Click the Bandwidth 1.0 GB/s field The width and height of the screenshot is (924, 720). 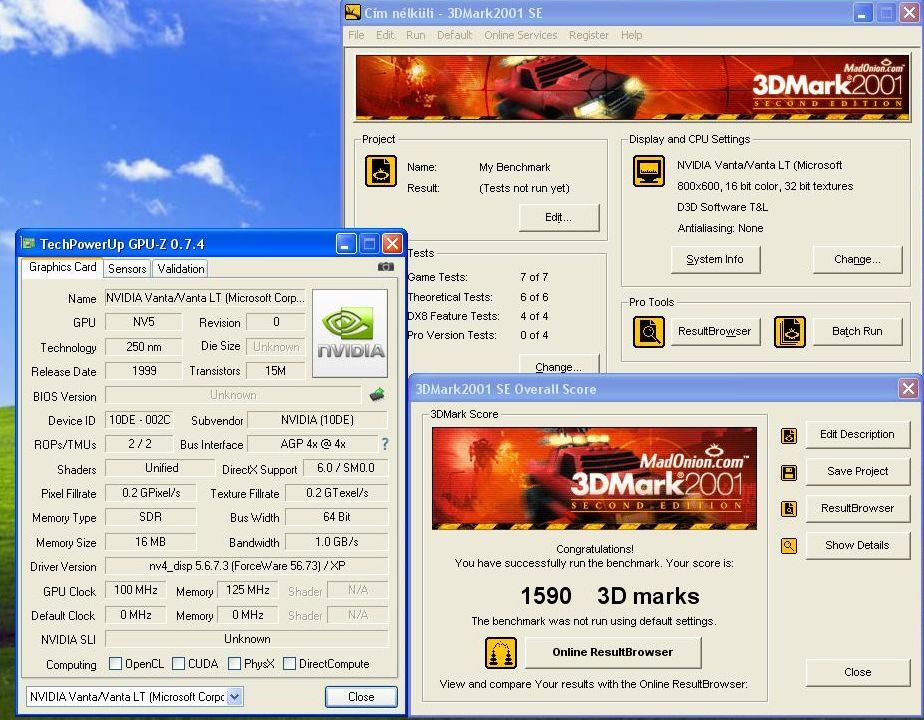[337, 542]
